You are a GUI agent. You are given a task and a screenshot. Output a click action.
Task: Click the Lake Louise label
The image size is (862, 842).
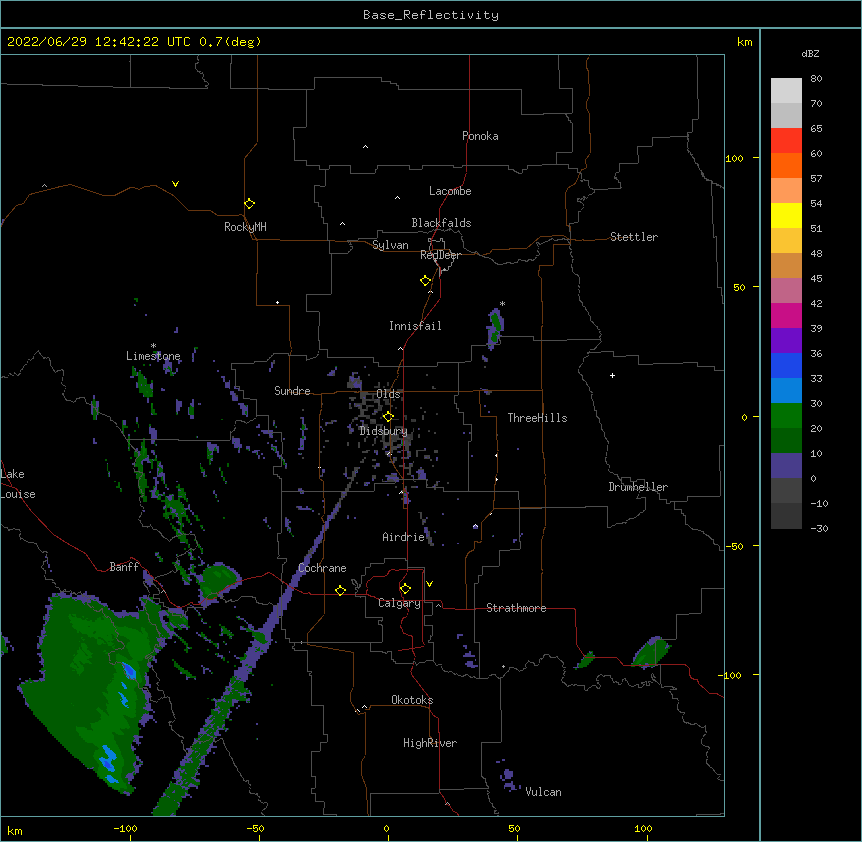pos(16,484)
